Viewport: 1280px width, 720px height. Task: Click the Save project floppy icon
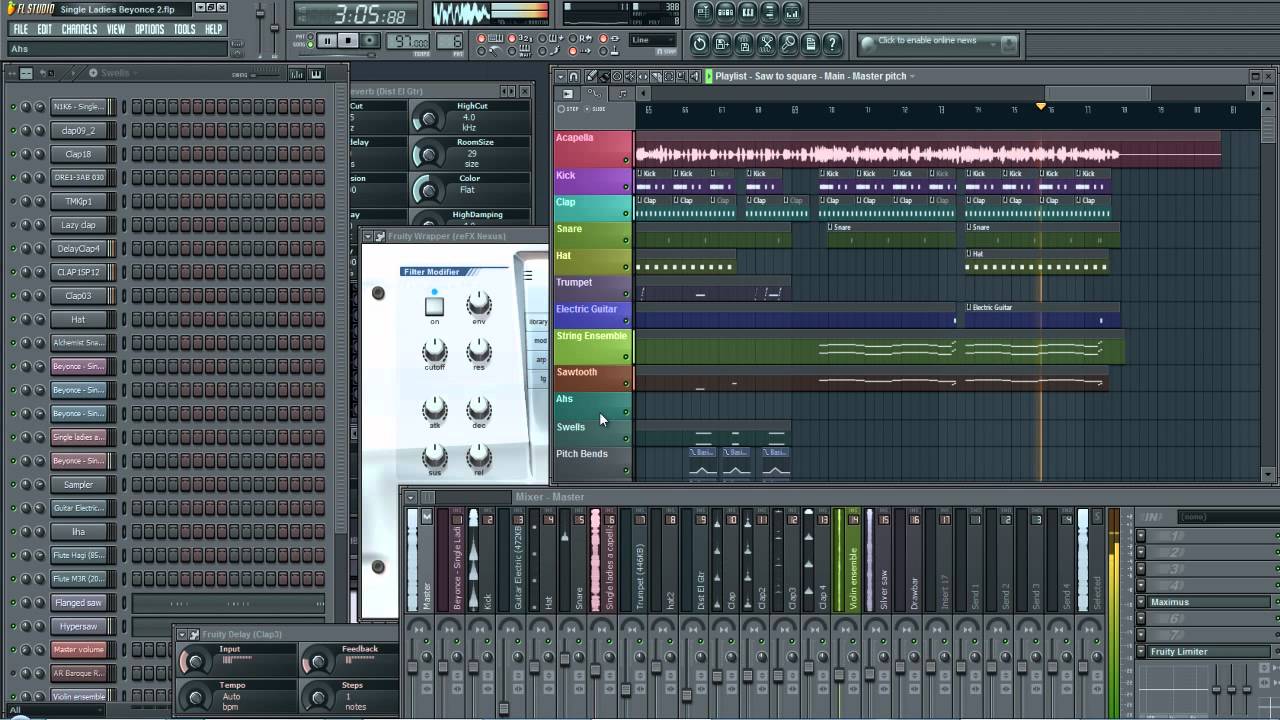744,43
